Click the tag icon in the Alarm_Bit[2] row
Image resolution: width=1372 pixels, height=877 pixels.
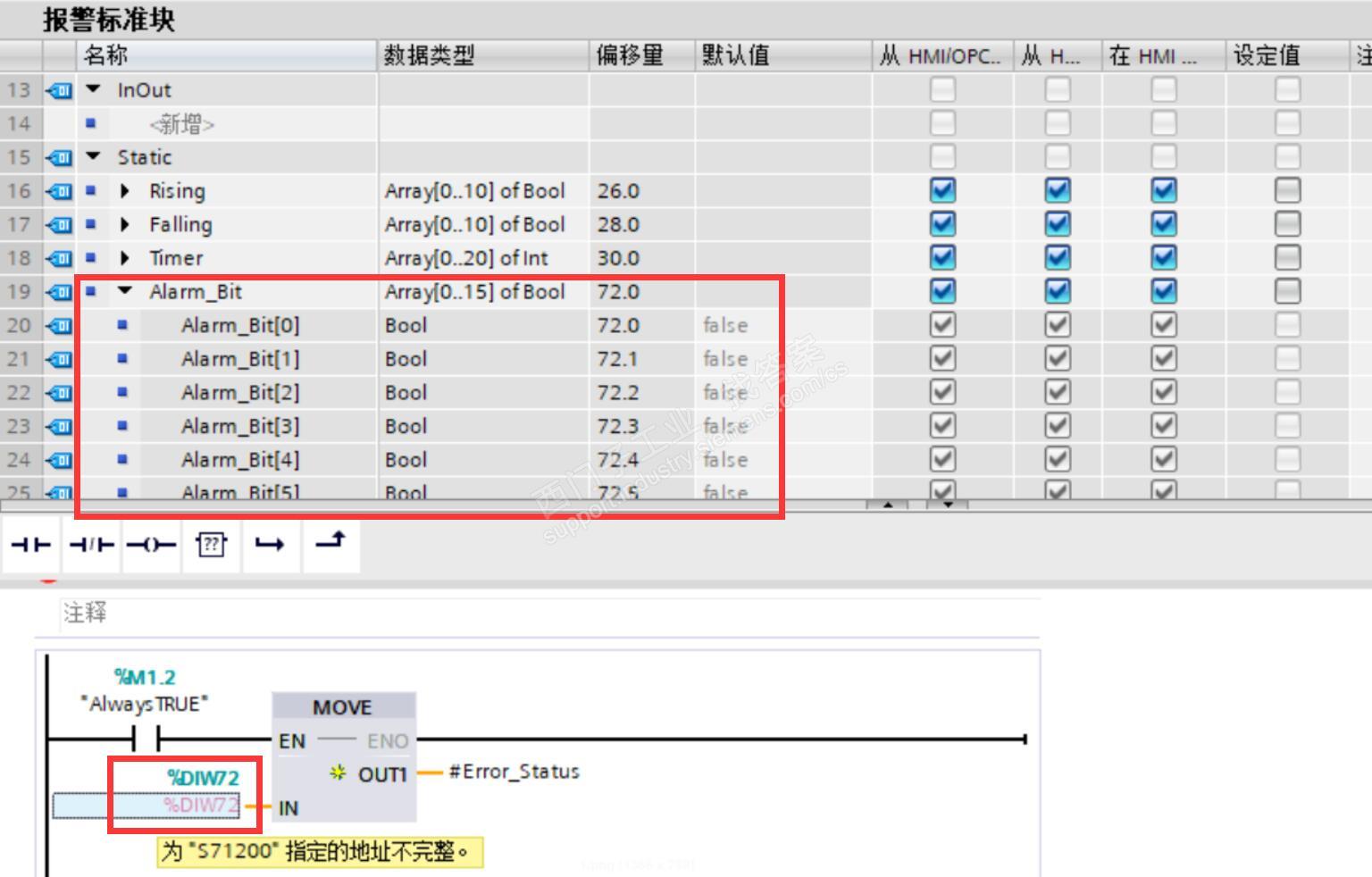tap(59, 392)
